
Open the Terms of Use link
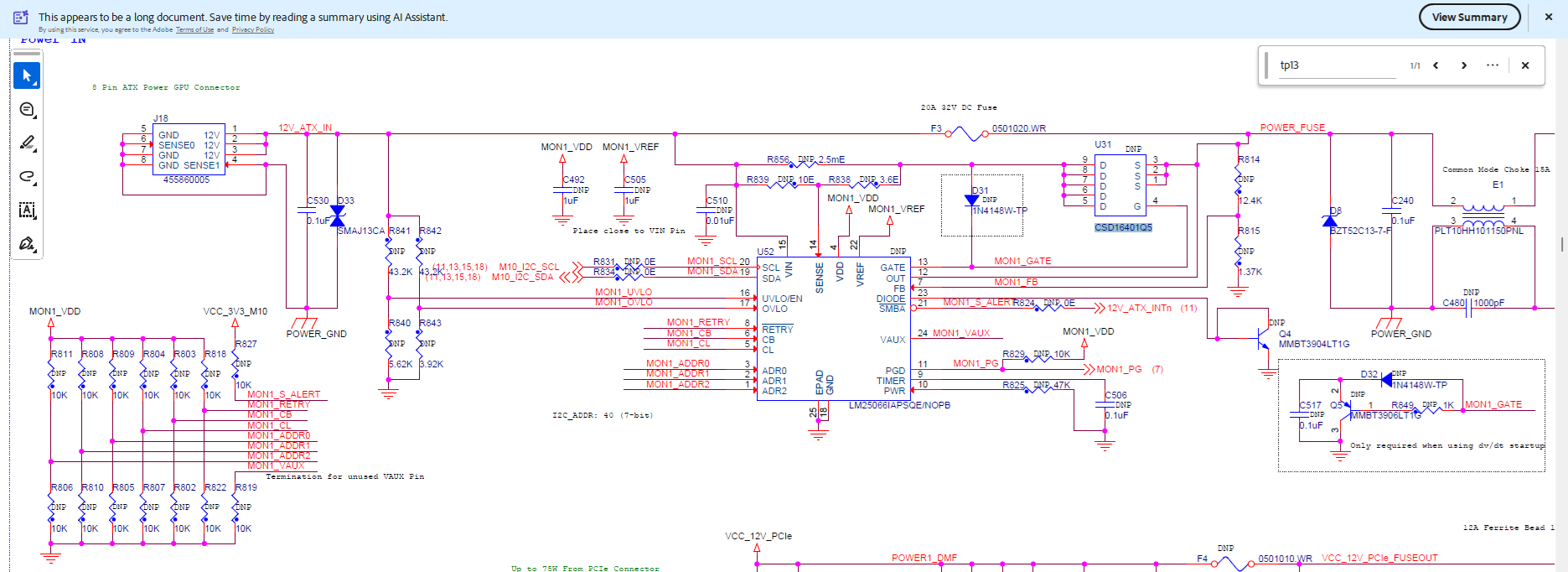point(194,30)
